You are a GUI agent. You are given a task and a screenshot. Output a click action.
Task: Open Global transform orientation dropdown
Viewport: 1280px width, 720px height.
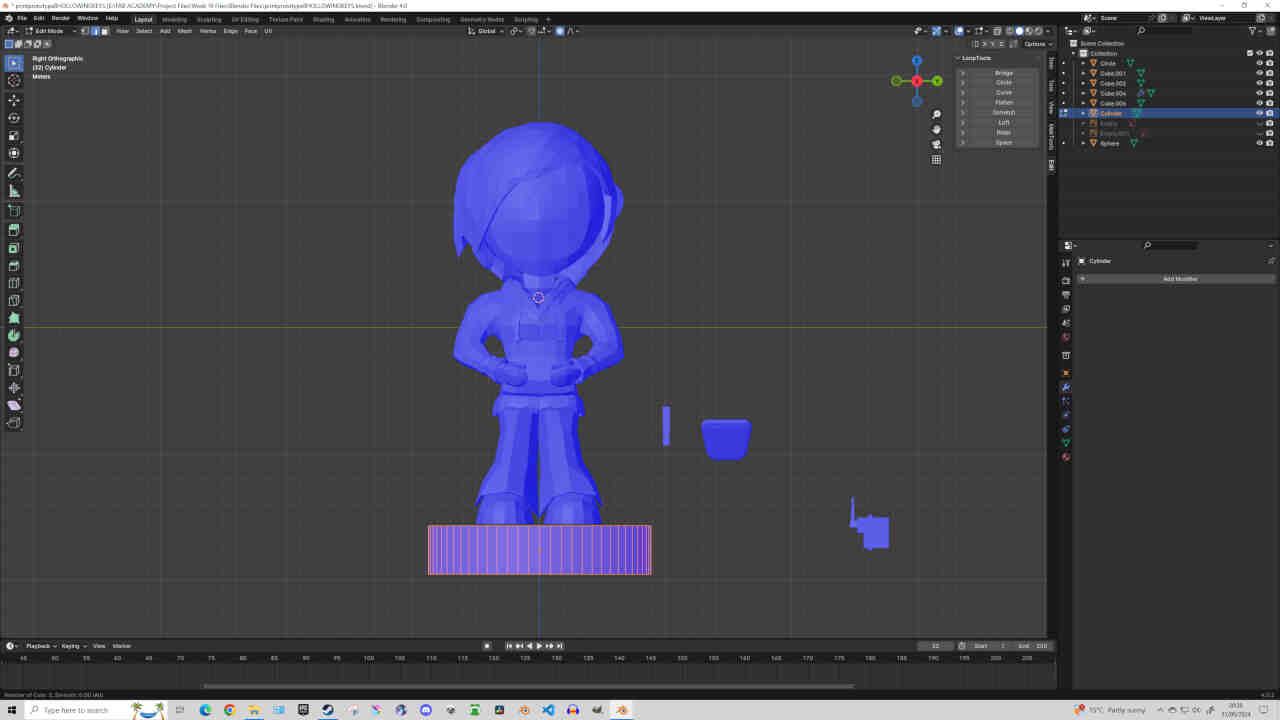point(486,31)
